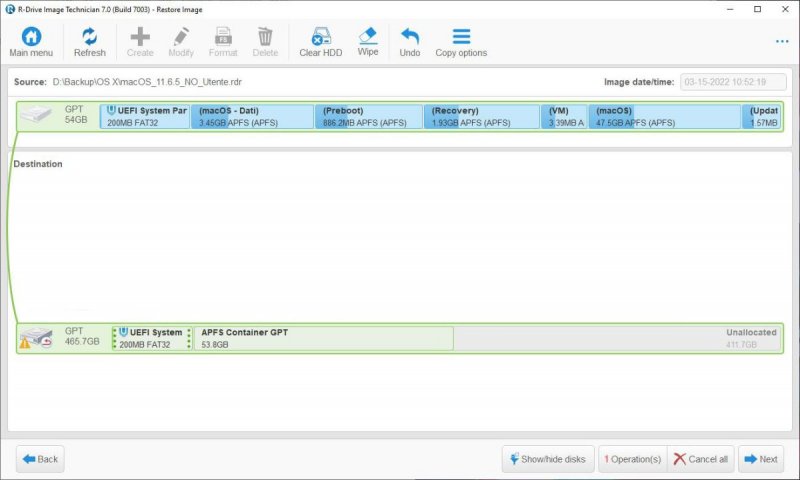The width and height of the screenshot is (800, 480).
Task: View 1 Operation(s) pending list
Action: pyautogui.click(x=633, y=459)
